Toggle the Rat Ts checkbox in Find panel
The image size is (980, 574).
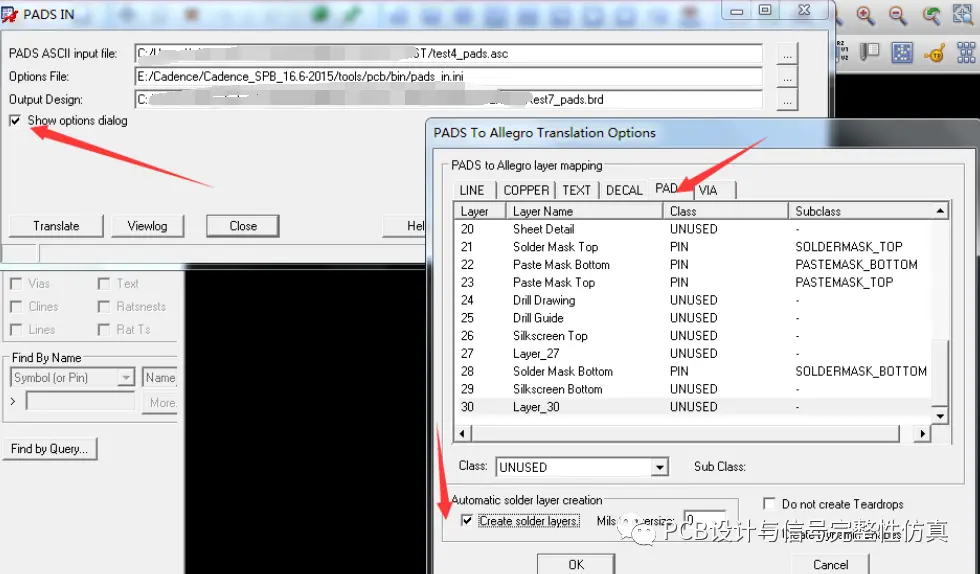click(x=104, y=330)
